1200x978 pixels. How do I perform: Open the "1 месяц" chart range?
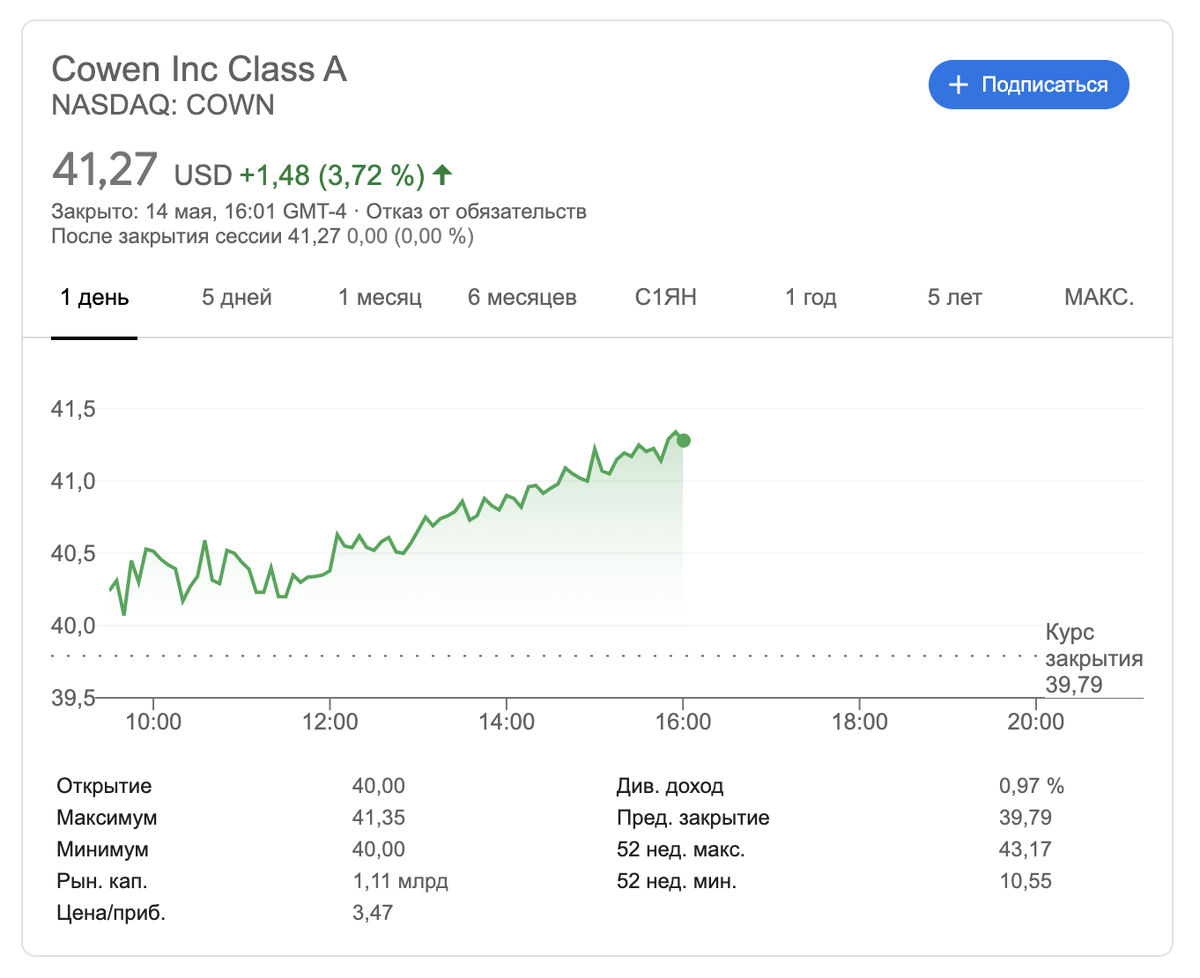(x=380, y=298)
